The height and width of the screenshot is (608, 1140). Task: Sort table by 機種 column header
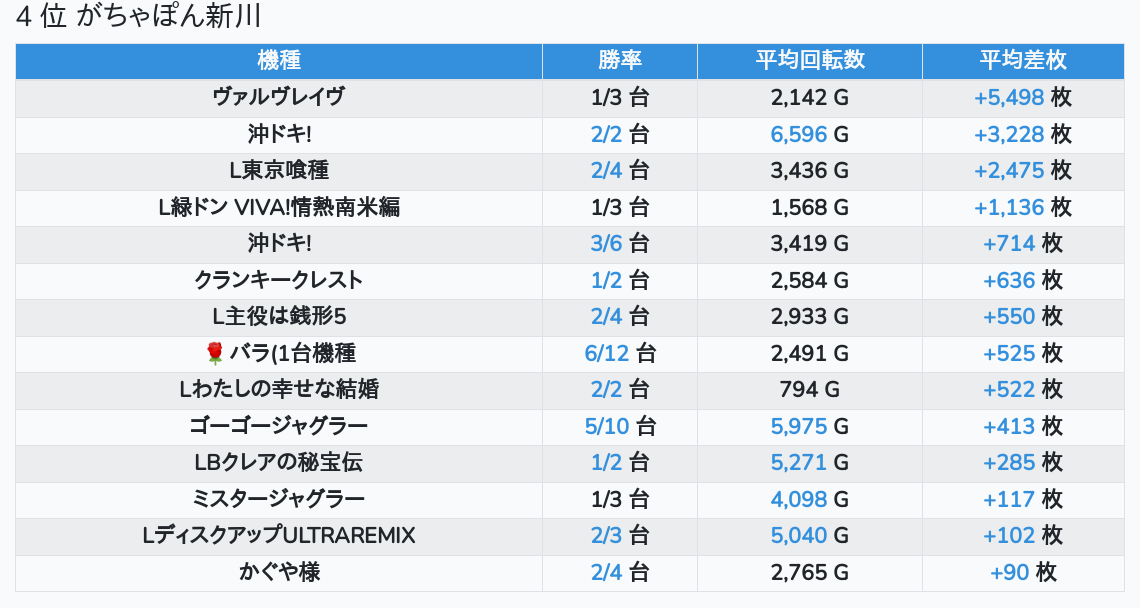(x=279, y=60)
